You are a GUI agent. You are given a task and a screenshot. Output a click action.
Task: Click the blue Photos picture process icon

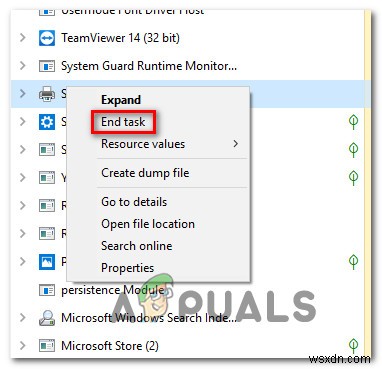47,262
